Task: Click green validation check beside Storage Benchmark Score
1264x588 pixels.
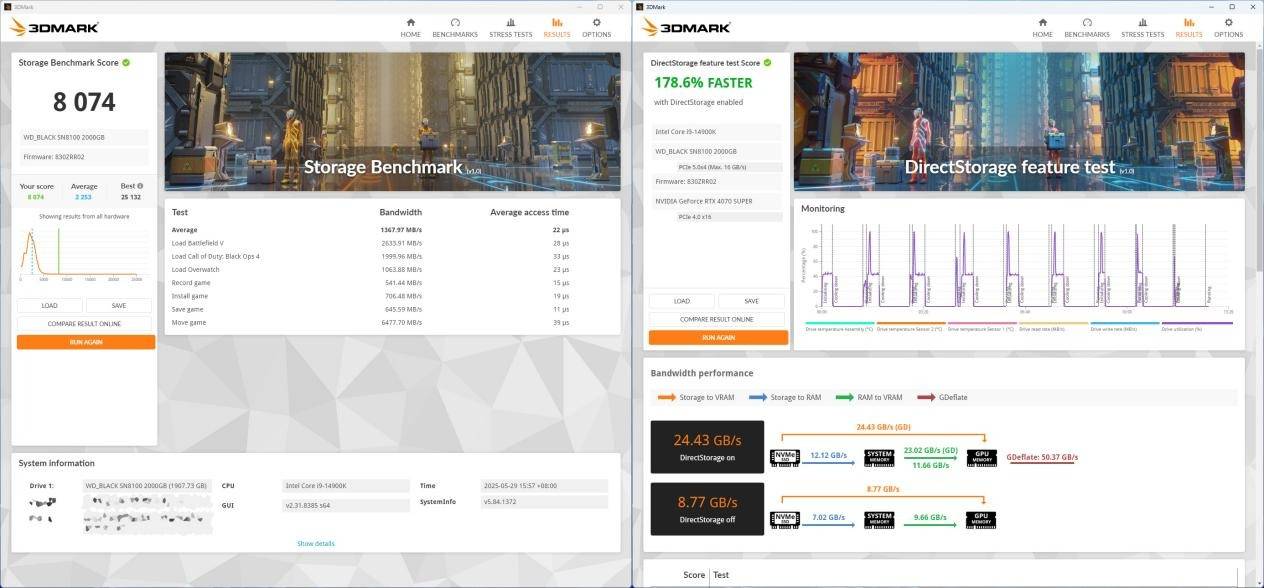Action: [126, 63]
